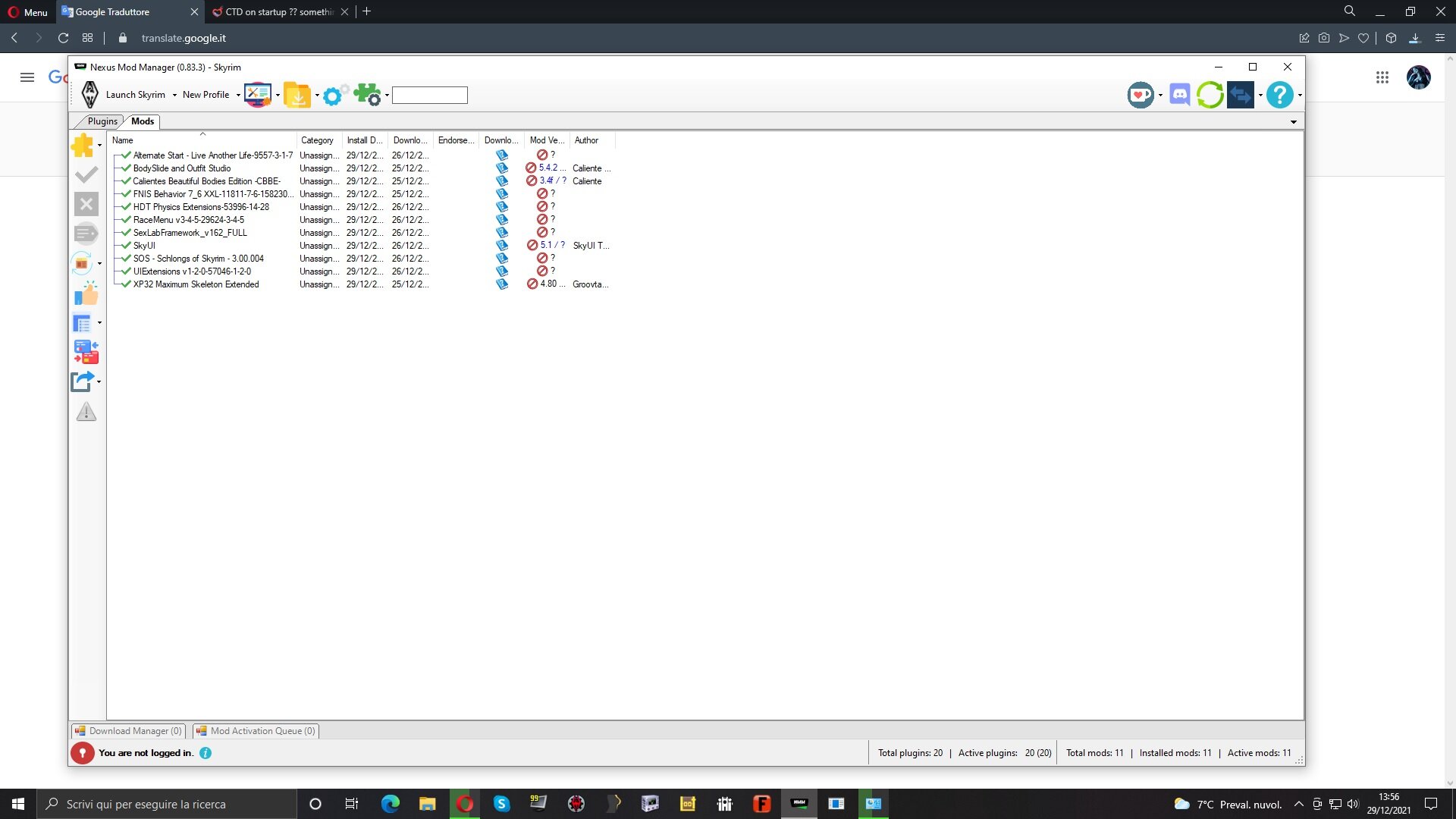
Task: Toggle the check for RaceMenu mod
Action: [x=126, y=220]
